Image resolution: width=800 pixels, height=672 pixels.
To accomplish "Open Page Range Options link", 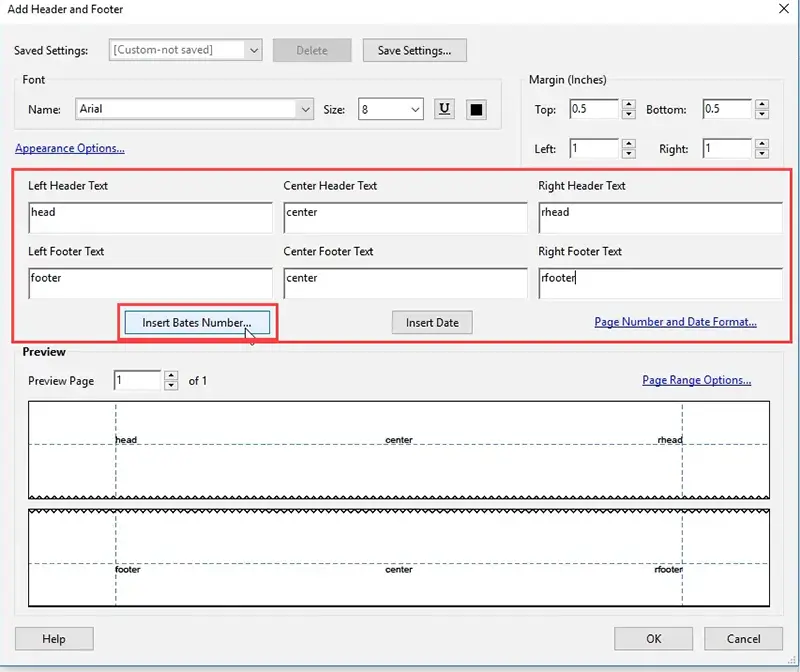I will (696, 380).
